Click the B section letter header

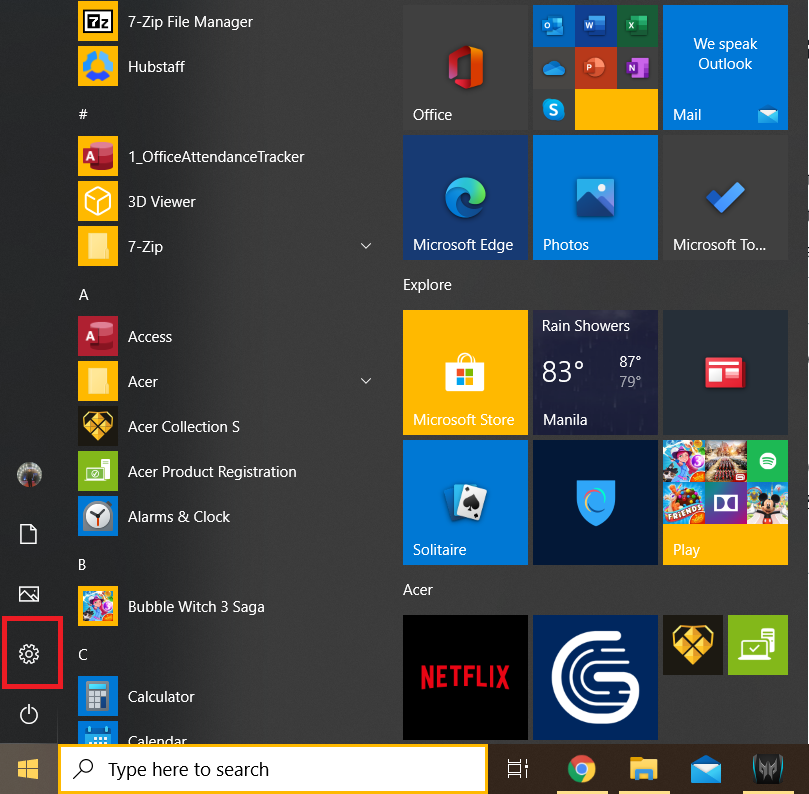point(82,565)
